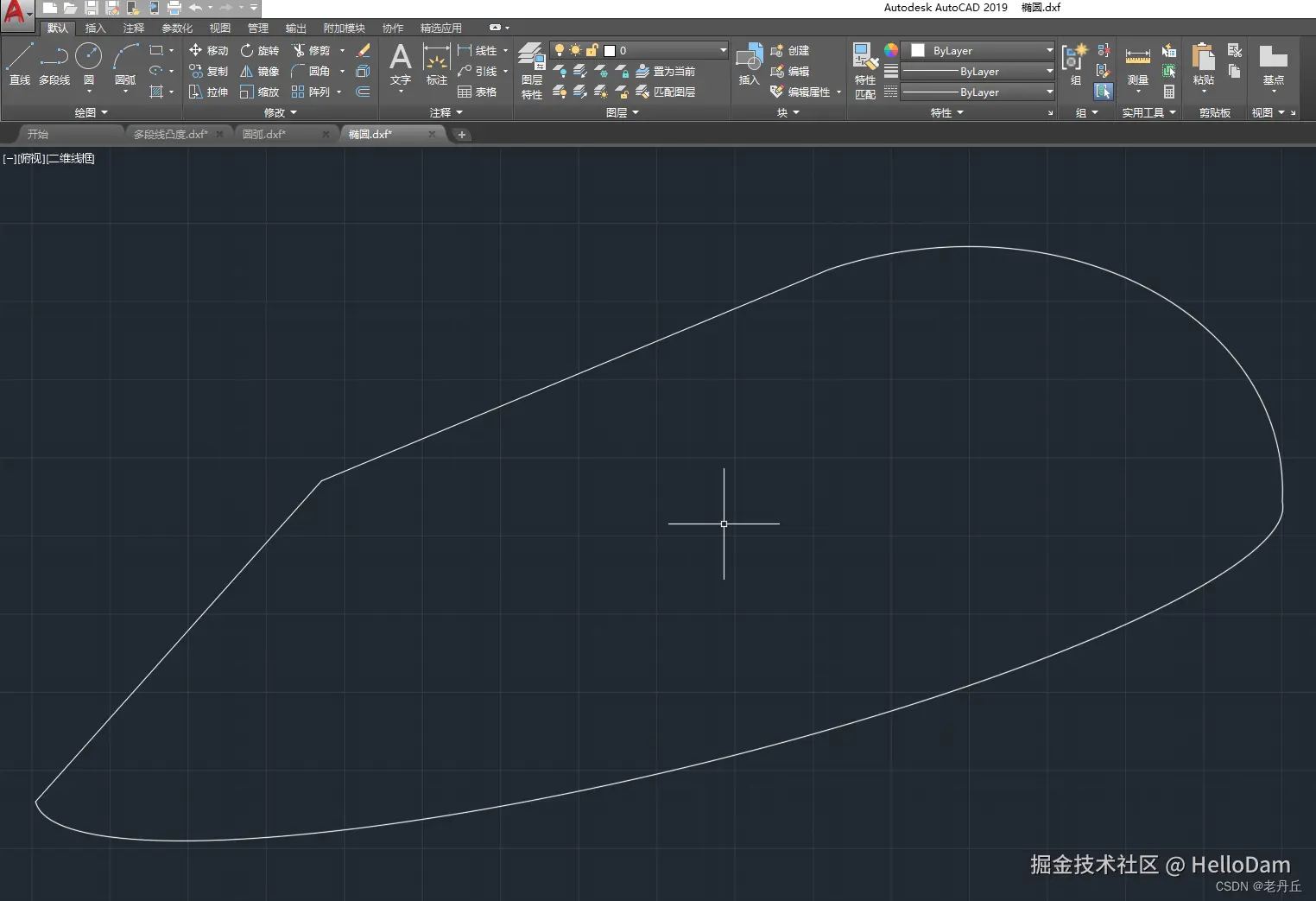Click the Explode tool icon in Modify panel

coord(363,71)
